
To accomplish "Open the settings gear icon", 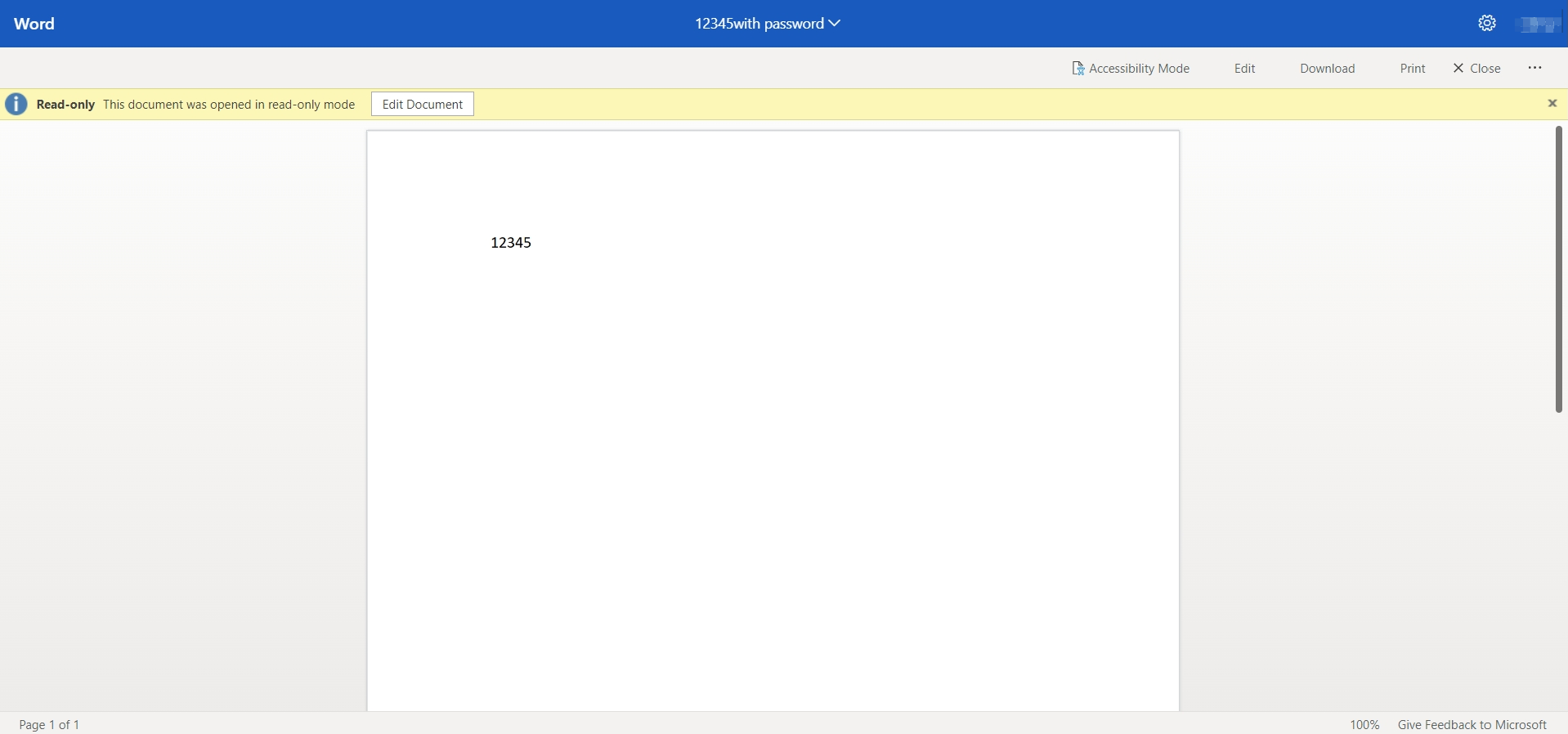I will [1487, 24].
